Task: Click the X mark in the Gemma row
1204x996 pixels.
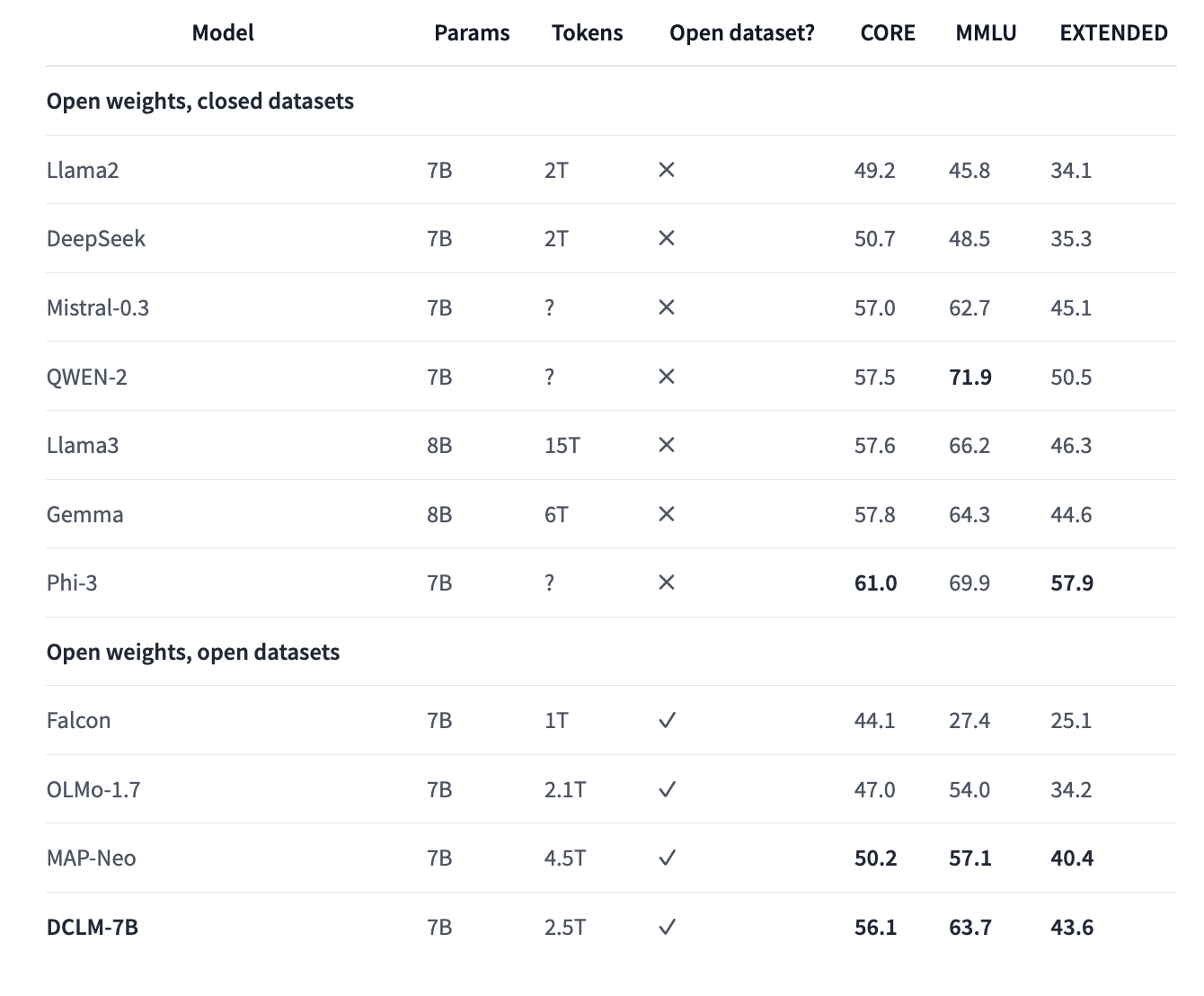Action: [666, 514]
